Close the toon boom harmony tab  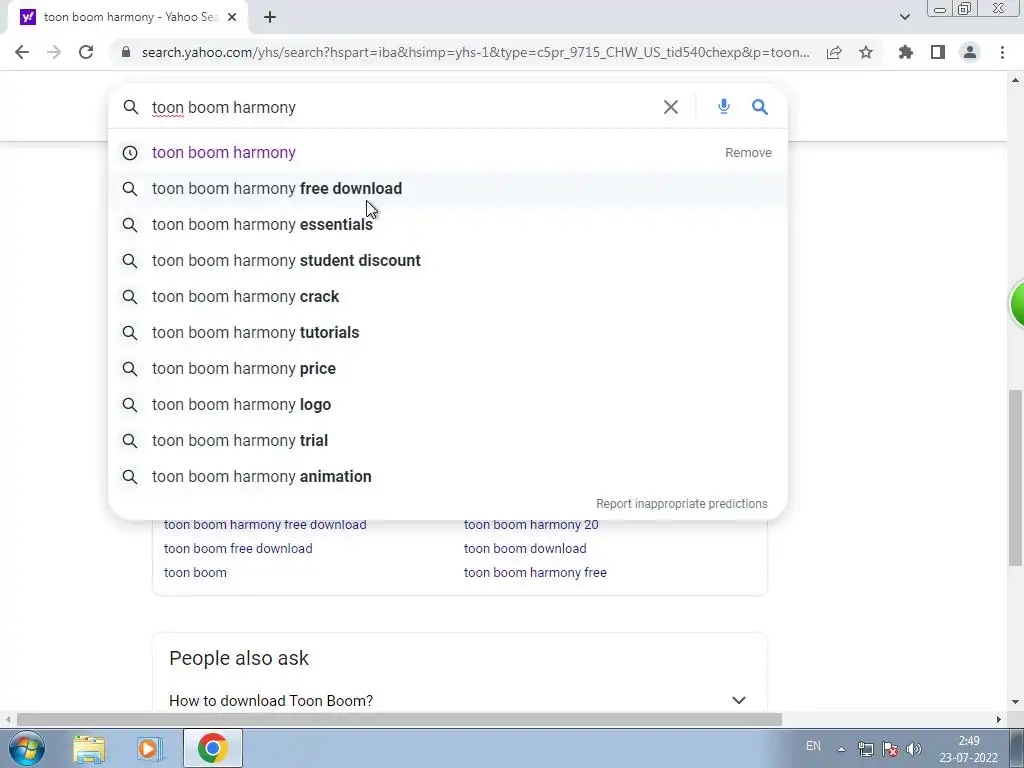tap(232, 17)
